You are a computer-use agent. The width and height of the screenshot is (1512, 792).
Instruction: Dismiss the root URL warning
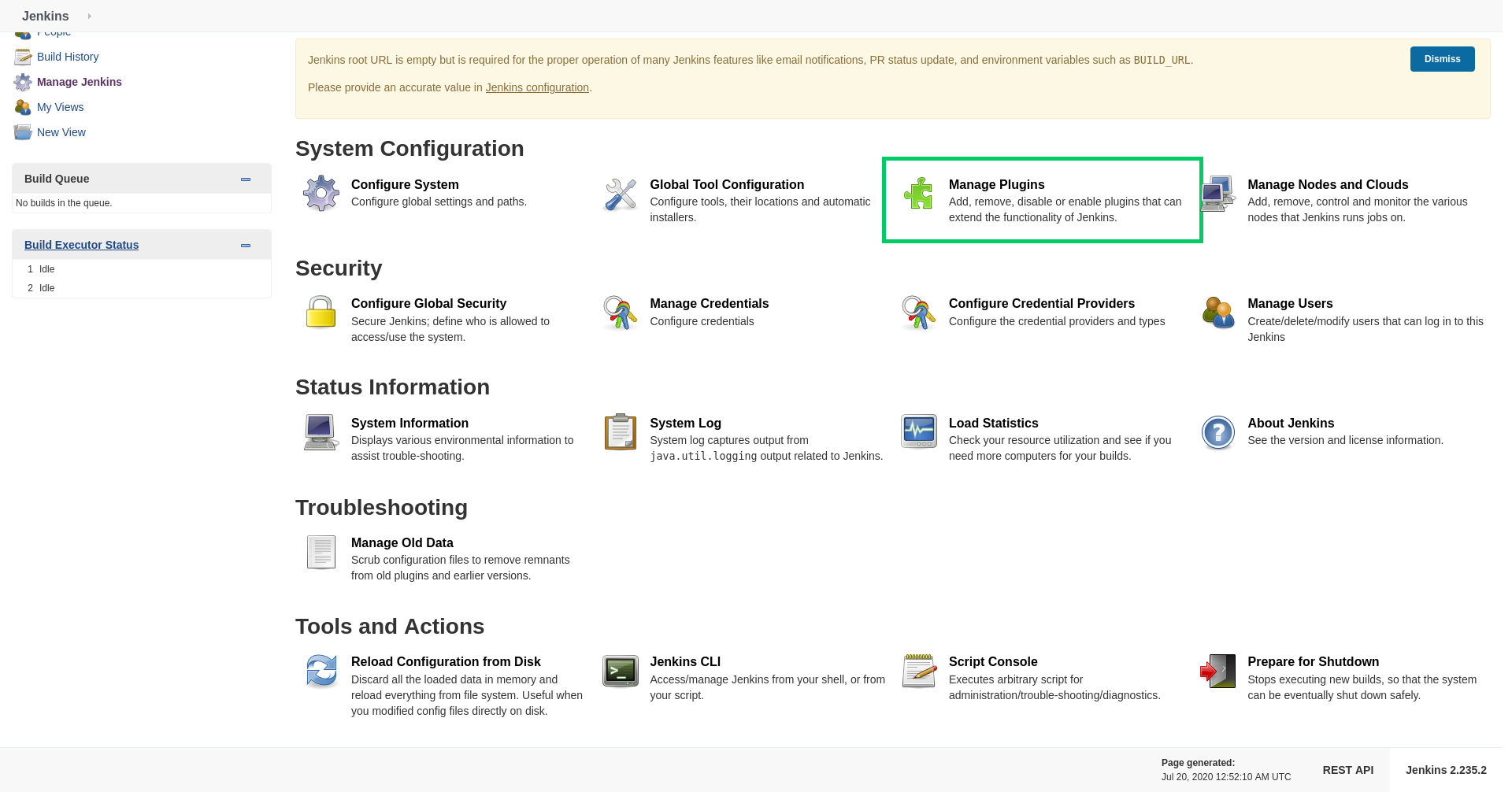[x=1442, y=59]
